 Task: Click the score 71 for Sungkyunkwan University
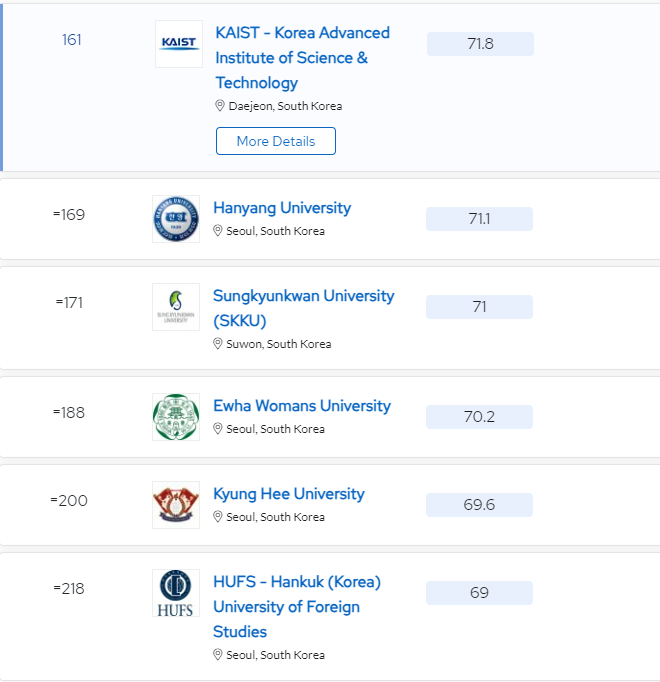pos(479,307)
